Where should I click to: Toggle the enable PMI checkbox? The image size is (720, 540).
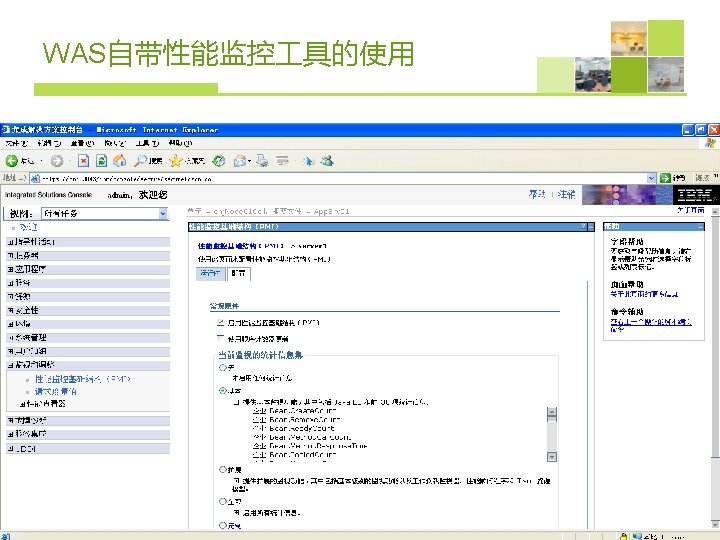pyautogui.click(x=220, y=322)
